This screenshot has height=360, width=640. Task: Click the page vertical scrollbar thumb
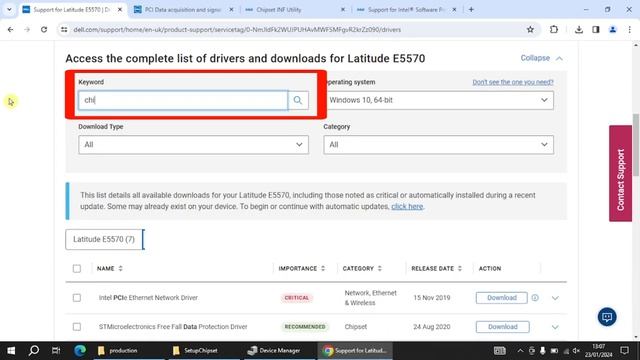click(x=636, y=145)
